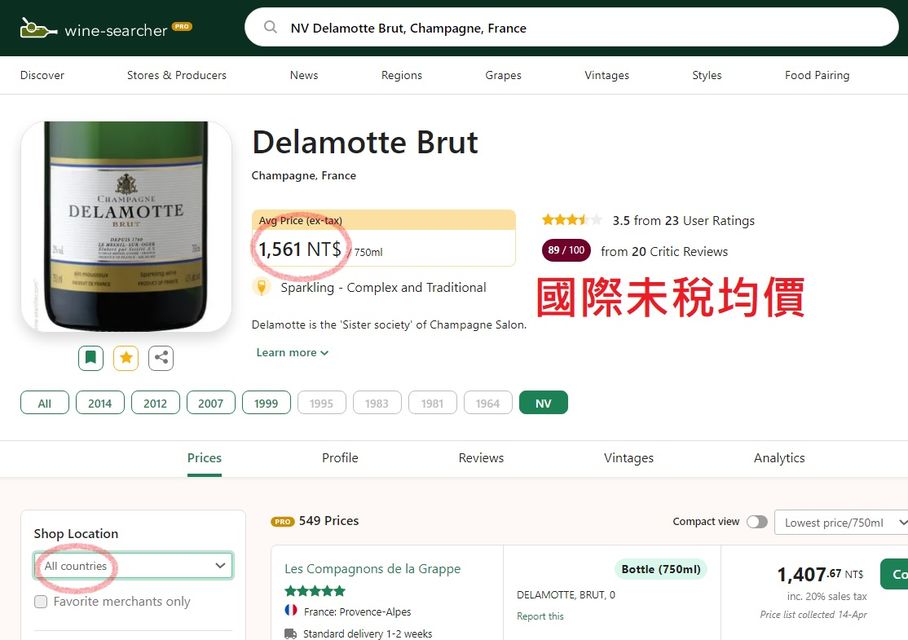This screenshot has height=640, width=908.
Task: Click the user rating stars
Action: click(572, 220)
